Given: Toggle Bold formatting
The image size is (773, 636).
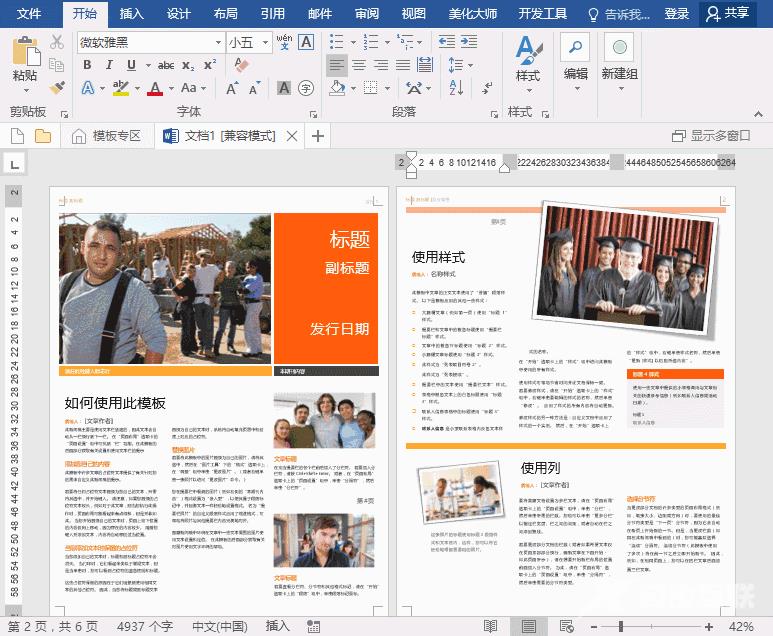Looking at the screenshot, I should pyautogui.click(x=87, y=65).
